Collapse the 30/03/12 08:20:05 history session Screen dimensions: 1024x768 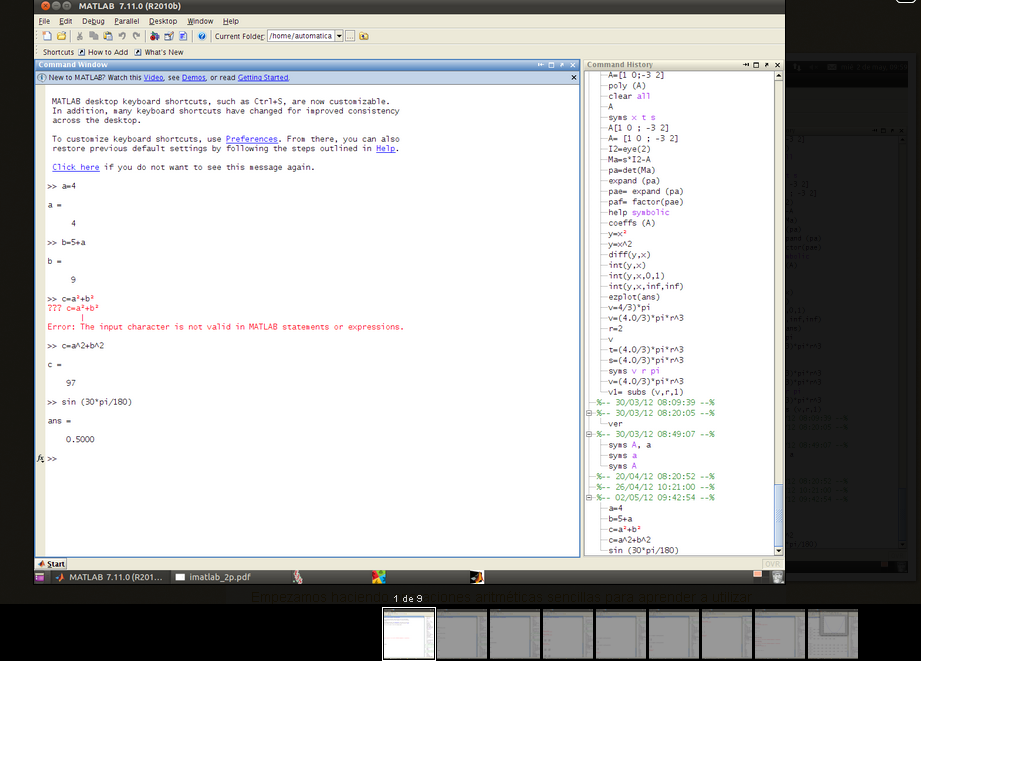pos(589,413)
